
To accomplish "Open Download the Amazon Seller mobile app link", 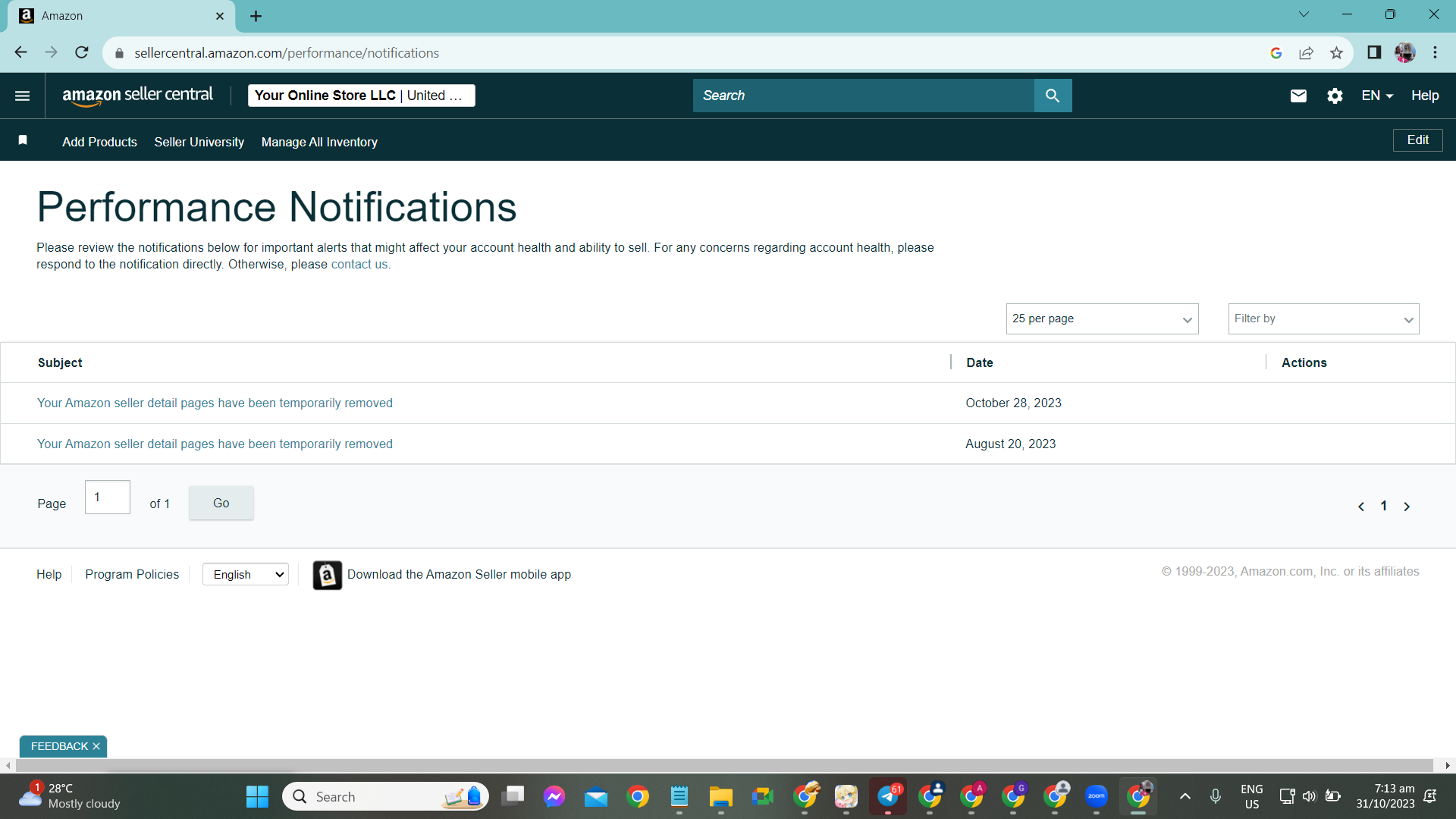I will coord(459,575).
